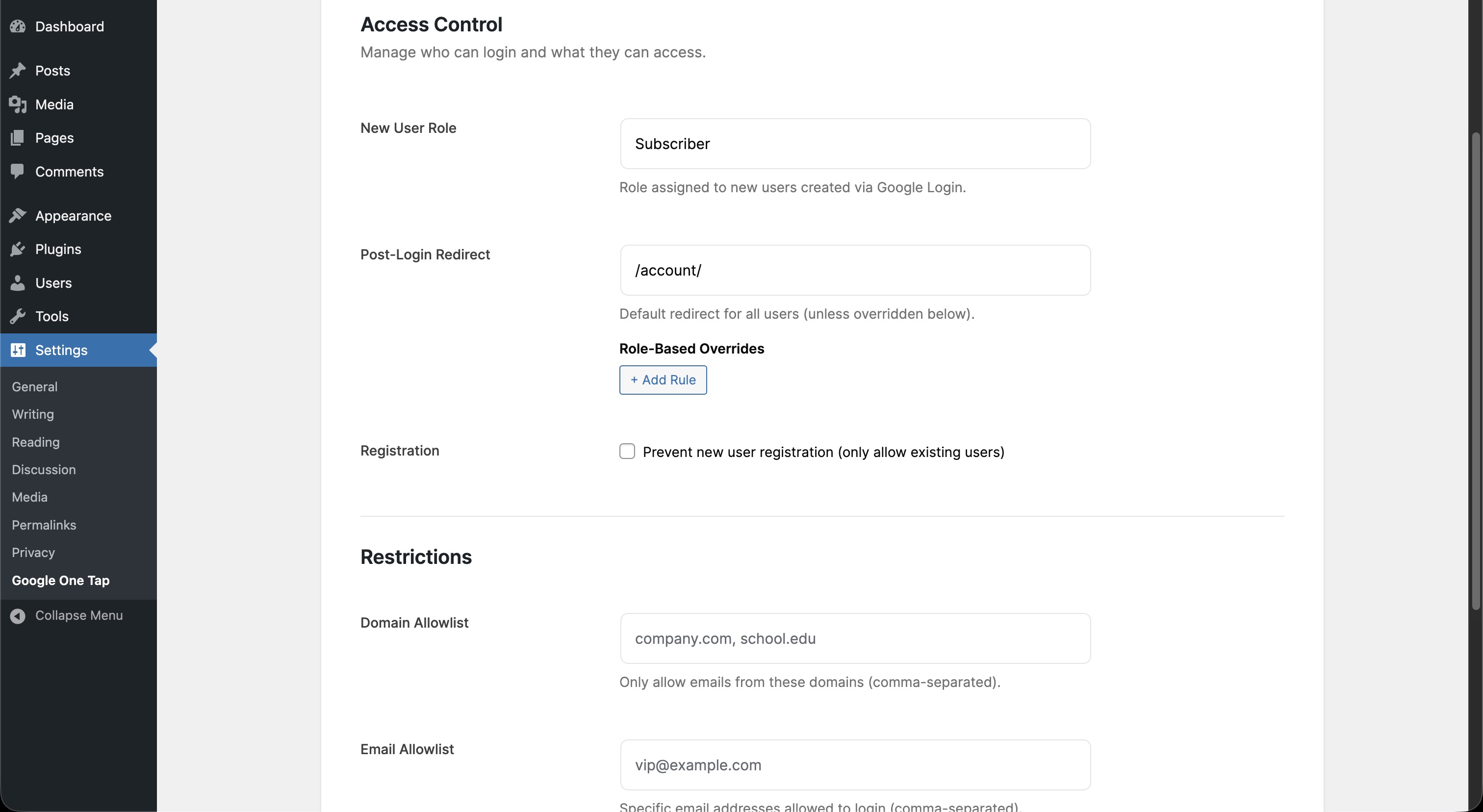The image size is (1483, 812).
Task: Click the Add Rule button
Action: [663, 380]
